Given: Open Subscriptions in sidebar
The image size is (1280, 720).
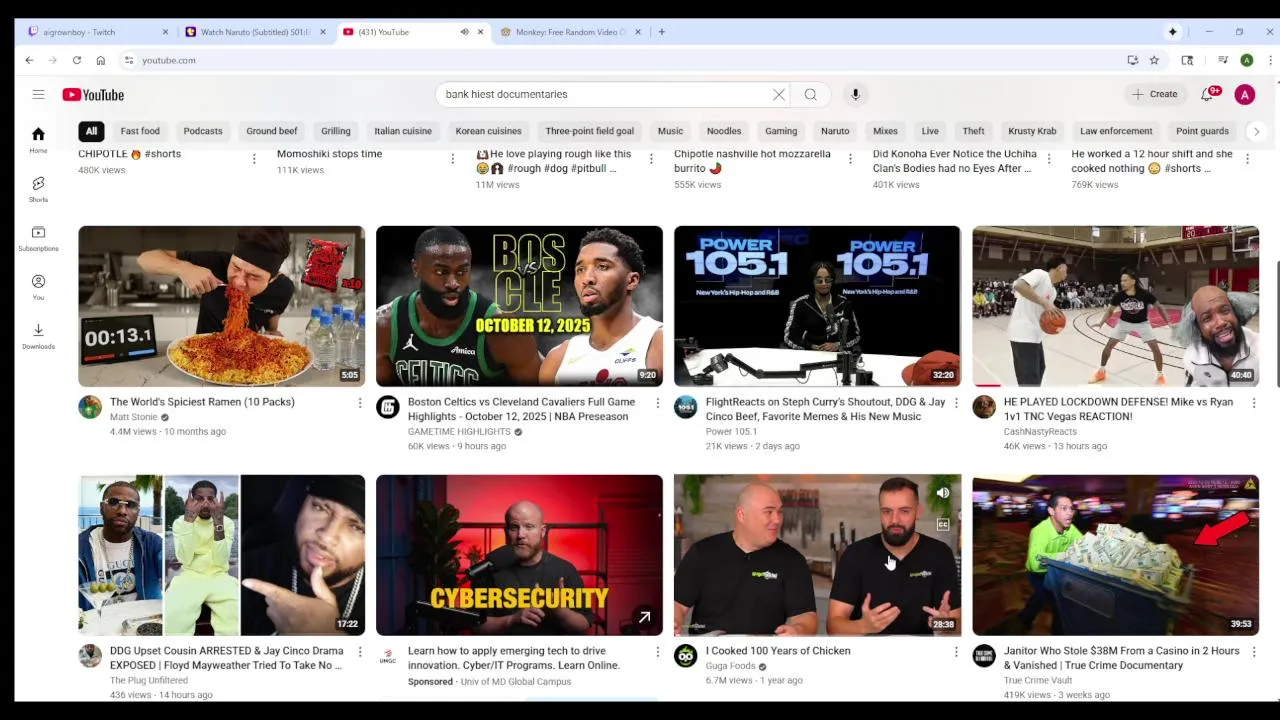Looking at the screenshot, I should tap(38, 238).
